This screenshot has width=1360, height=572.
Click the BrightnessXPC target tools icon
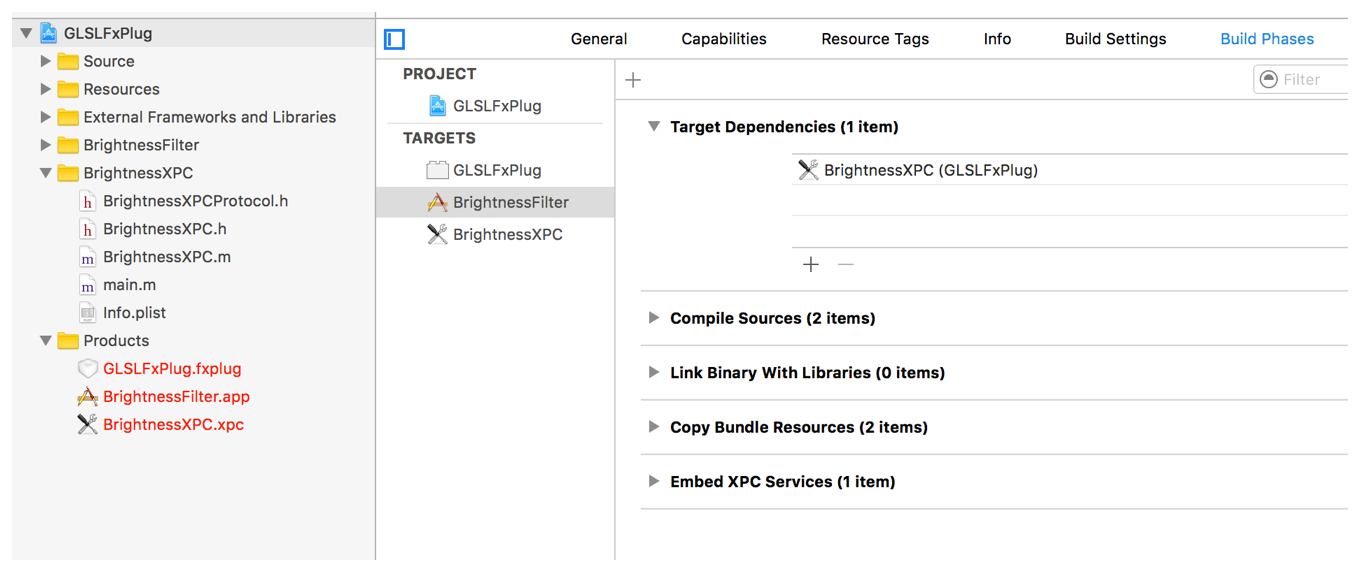[x=437, y=234]
